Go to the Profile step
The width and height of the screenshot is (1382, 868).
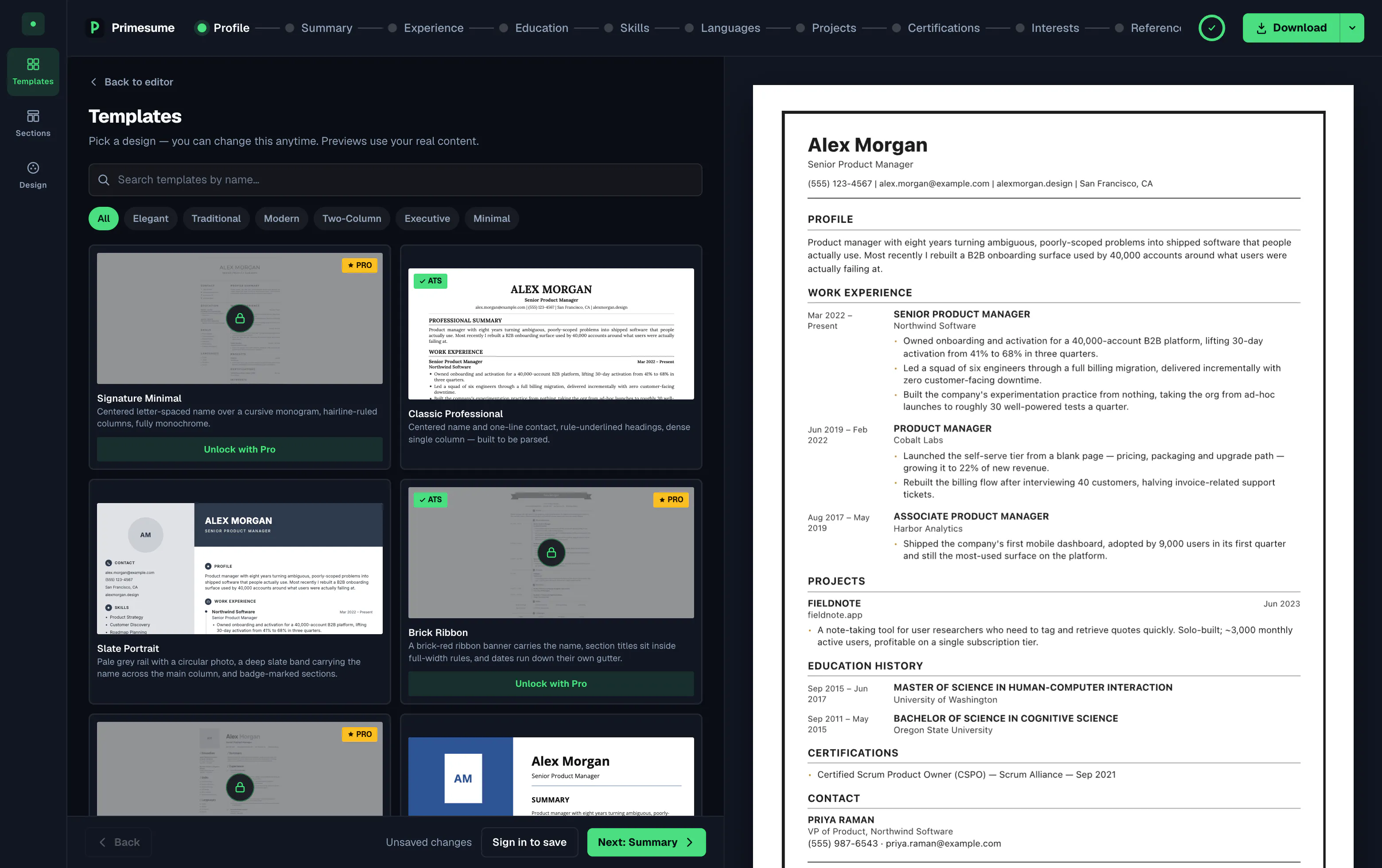[223, 27]
